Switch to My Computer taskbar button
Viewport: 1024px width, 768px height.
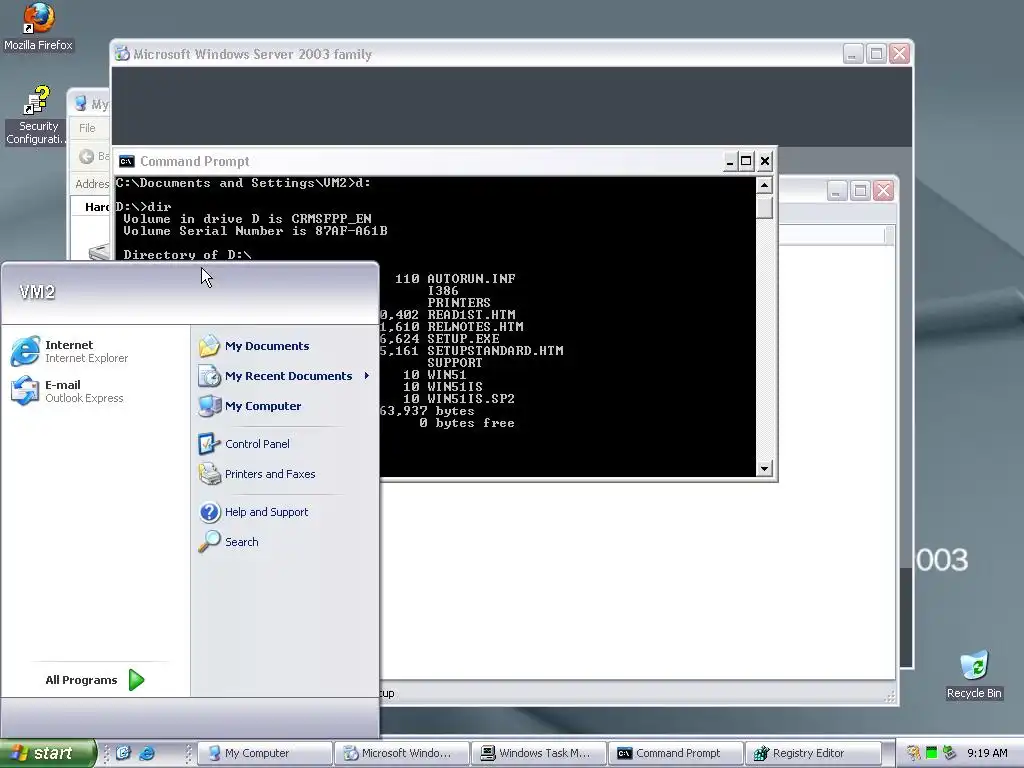click(265, 753)
